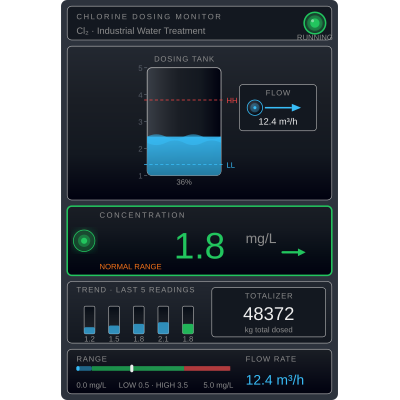Click the CONCENTRATION heading
Screen dimensions: 400x400
click(x=142, y=215)
